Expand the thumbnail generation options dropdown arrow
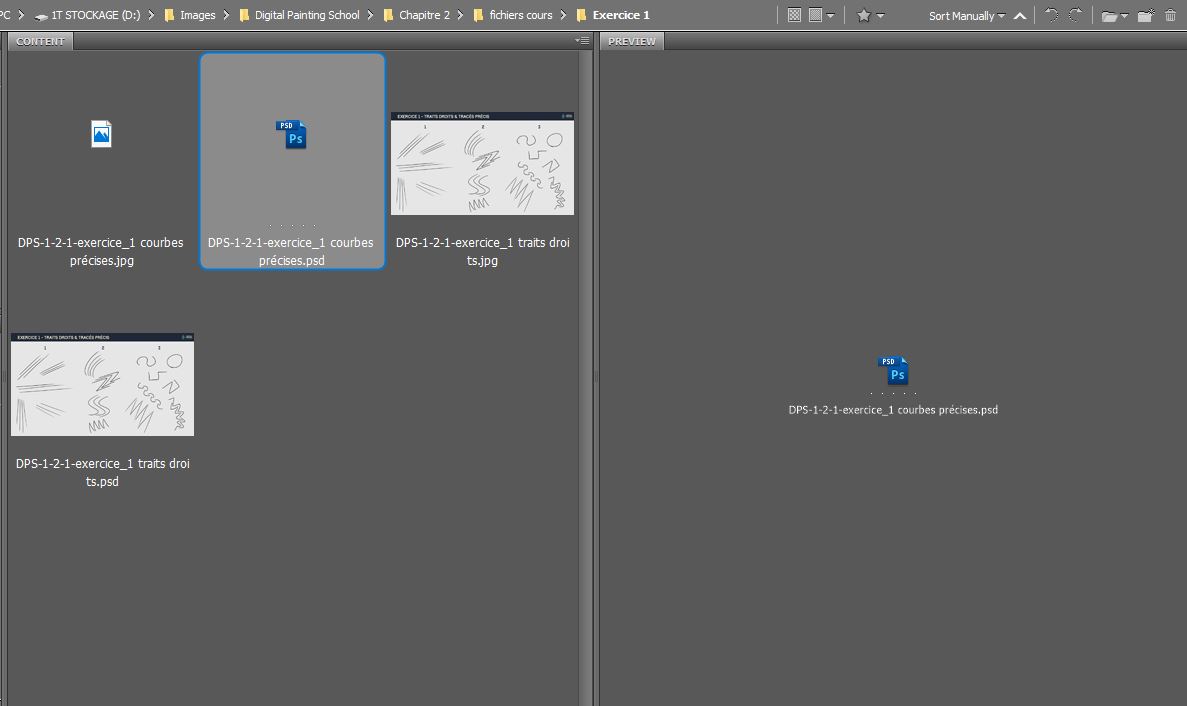The height and width of the screenshot is (706, 1187). (x=830, y=16)
